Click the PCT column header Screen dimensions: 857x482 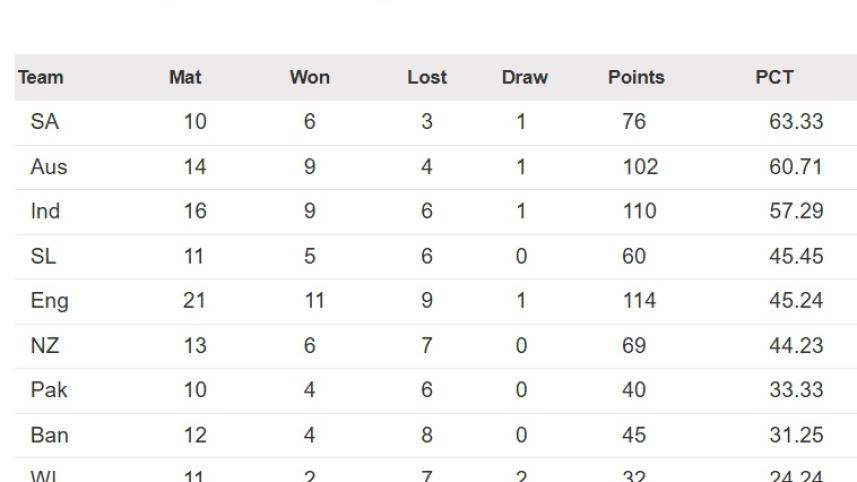[775, 77]
